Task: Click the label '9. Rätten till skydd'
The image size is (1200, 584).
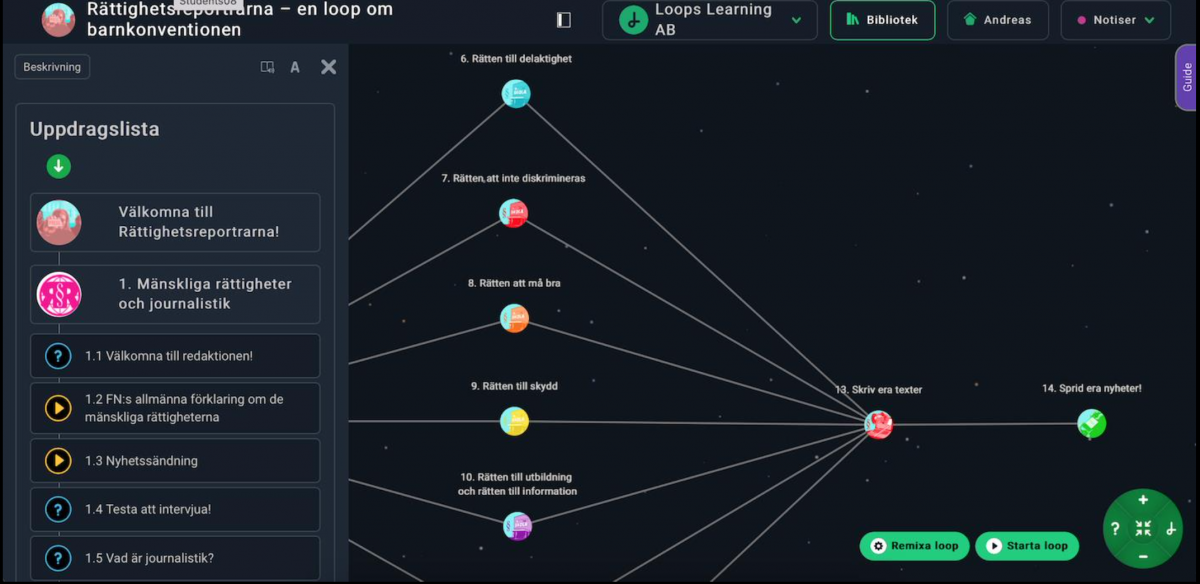Action: pyautogui.click(x=514, y=386)
